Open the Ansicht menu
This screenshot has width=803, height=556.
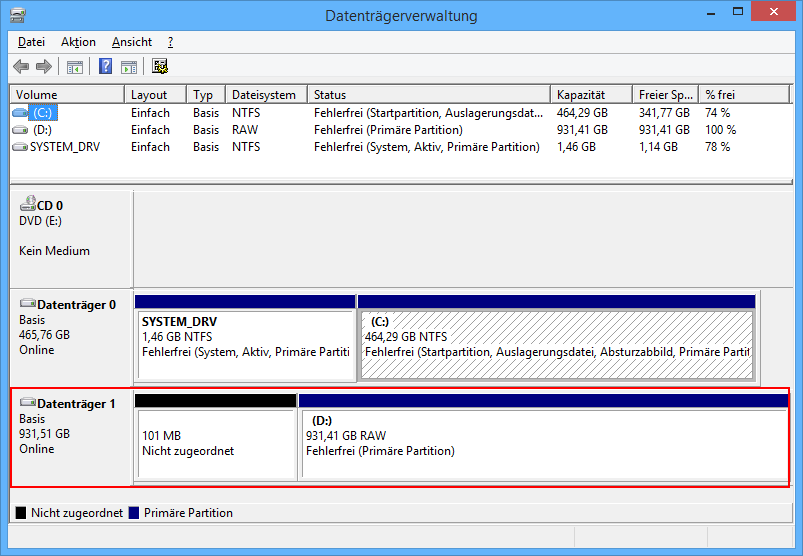click(132, 42)
